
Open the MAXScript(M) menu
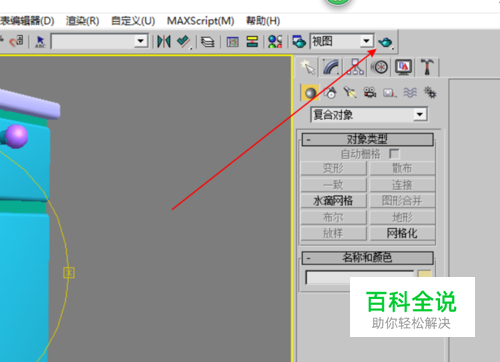pyautogui.click(x=200, y=21)
